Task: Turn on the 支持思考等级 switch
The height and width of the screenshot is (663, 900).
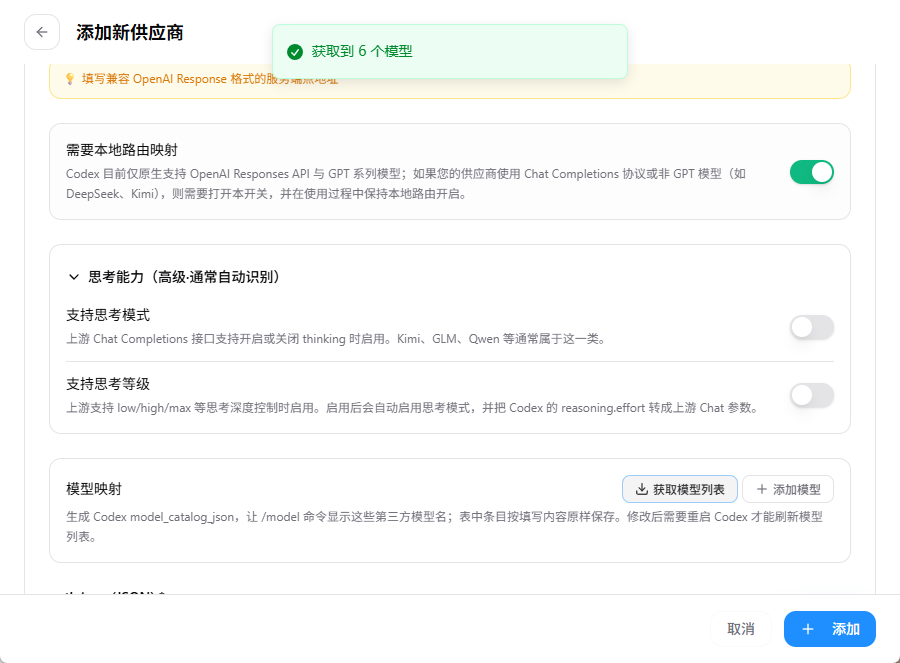Action: [x=812, y=396]
